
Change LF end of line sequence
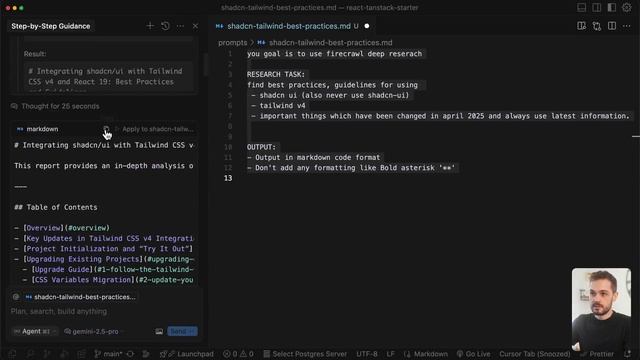(391, 354)
